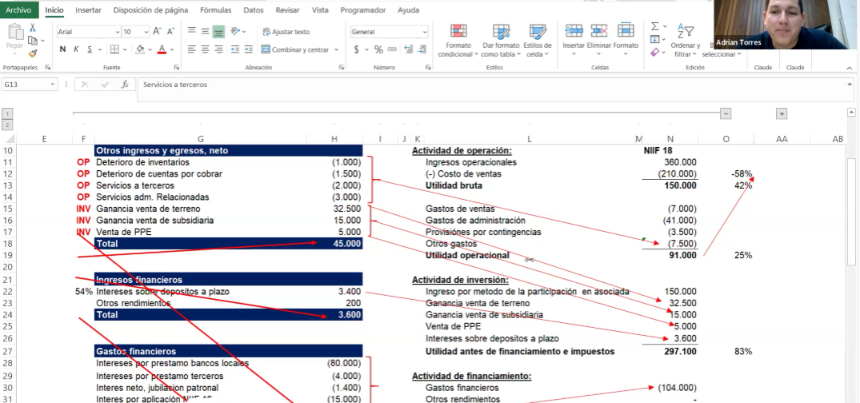Activate the Format Painter brush

[32, 53]
